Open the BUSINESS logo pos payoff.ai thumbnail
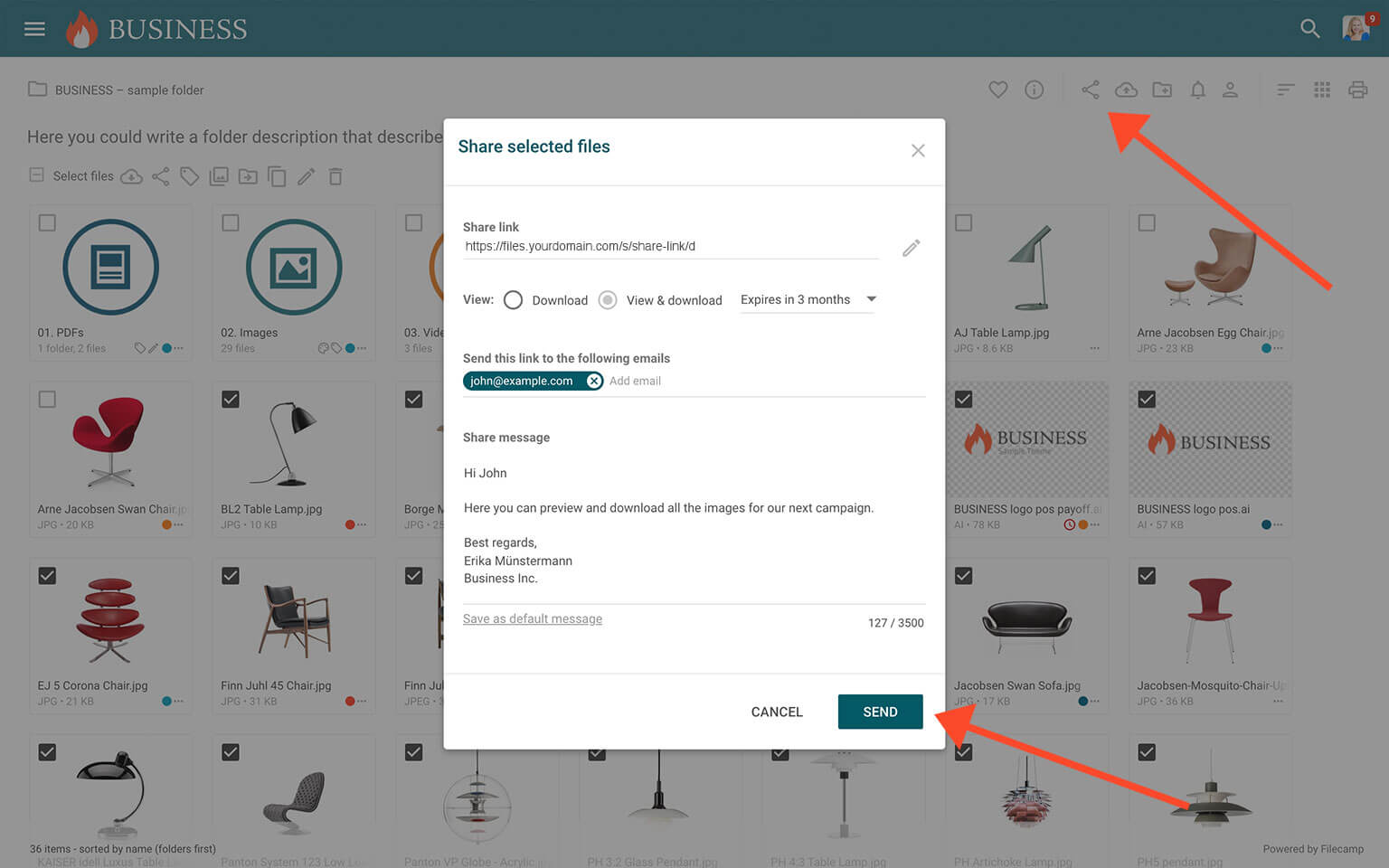The height and width of the screenshot is (868, 1389). tap(1027, 439)
